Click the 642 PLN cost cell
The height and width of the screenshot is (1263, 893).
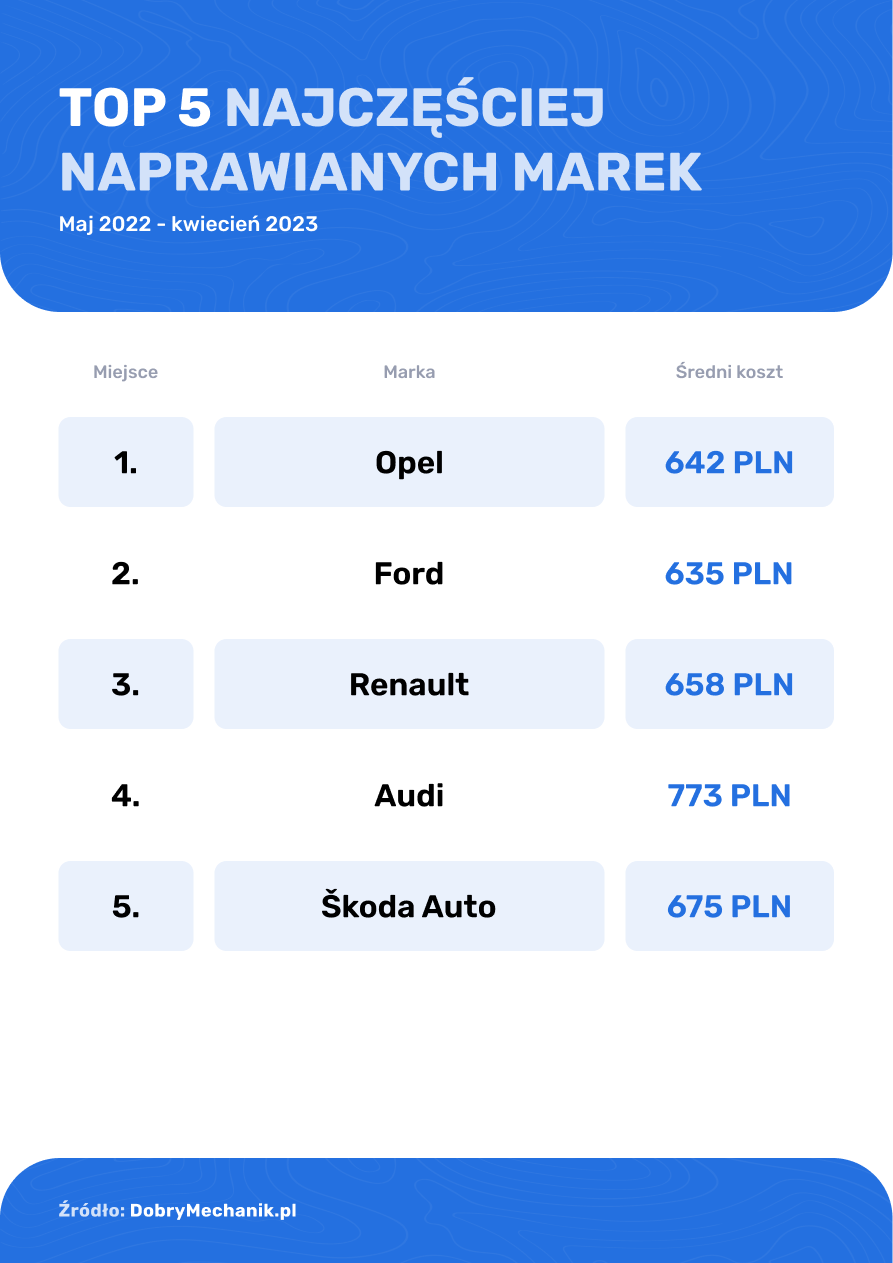point(729,462)
